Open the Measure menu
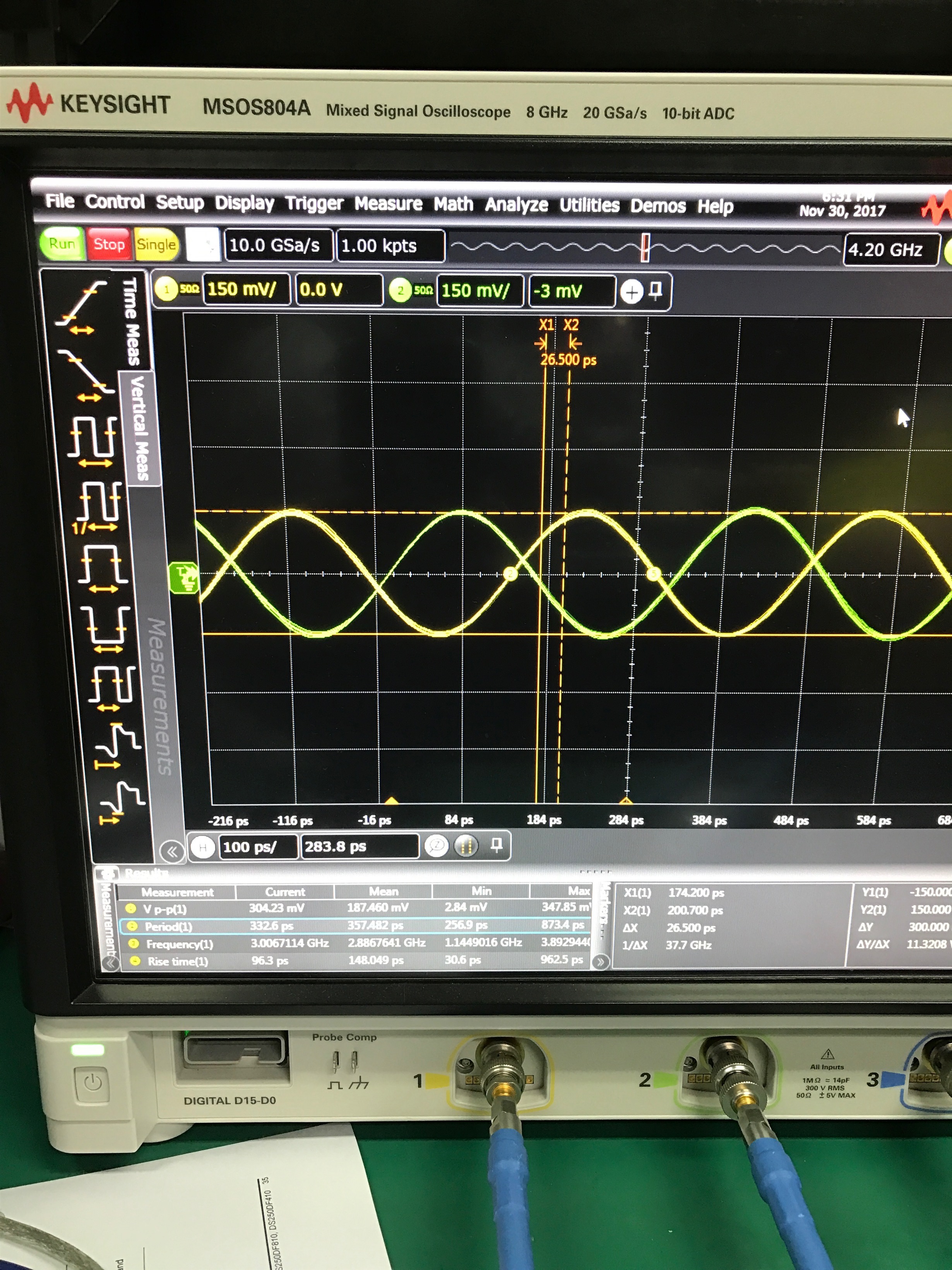The width and height of the screenshot is (952, 1270). tap(388, 204)
